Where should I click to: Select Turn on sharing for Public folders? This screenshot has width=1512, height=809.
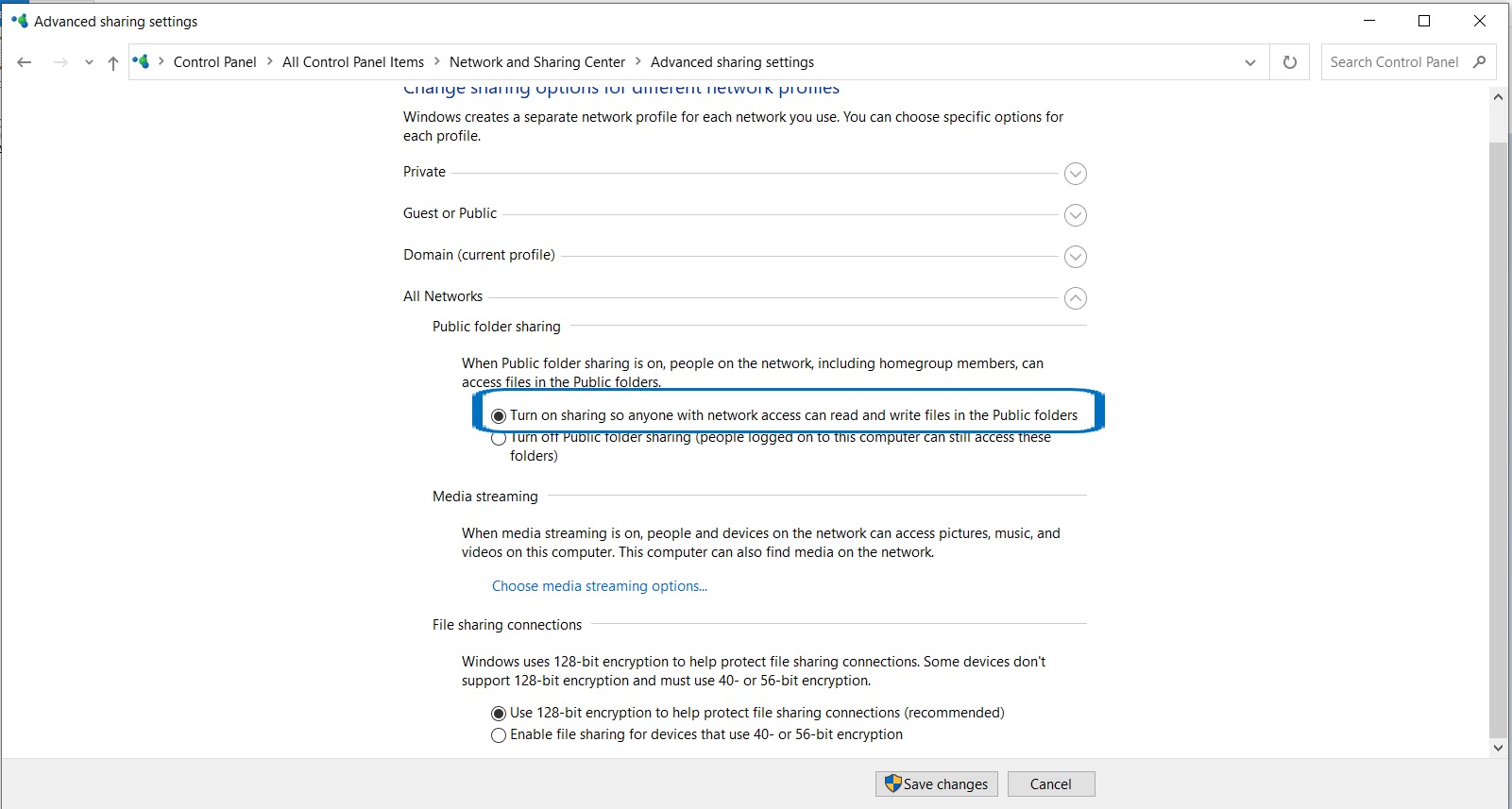[499, 416]
